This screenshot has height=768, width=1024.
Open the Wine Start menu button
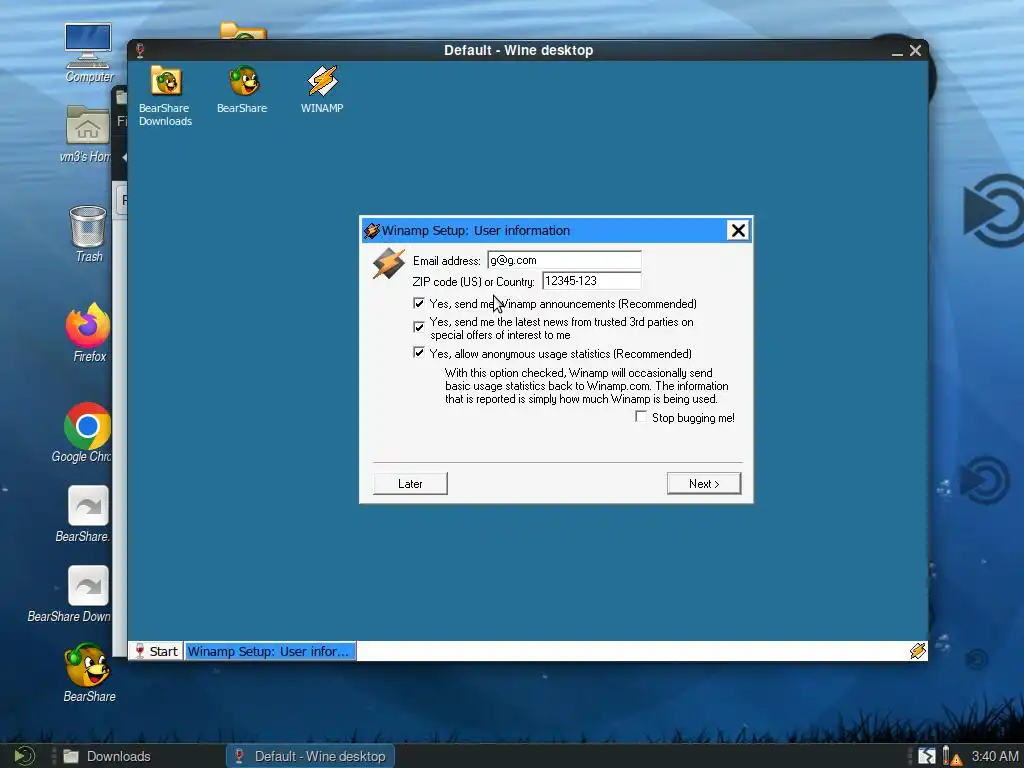click(x=156, y=651)
